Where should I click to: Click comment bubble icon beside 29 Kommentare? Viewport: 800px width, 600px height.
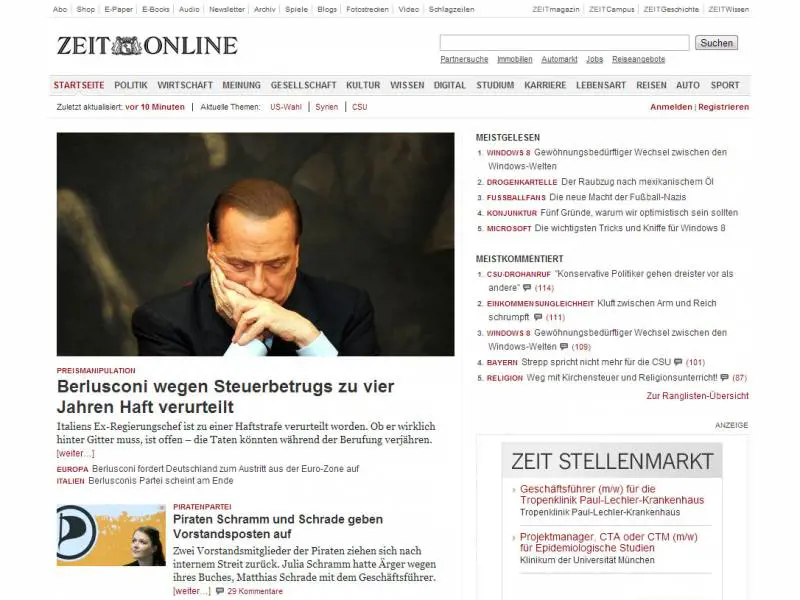click(x=220, y=591)
